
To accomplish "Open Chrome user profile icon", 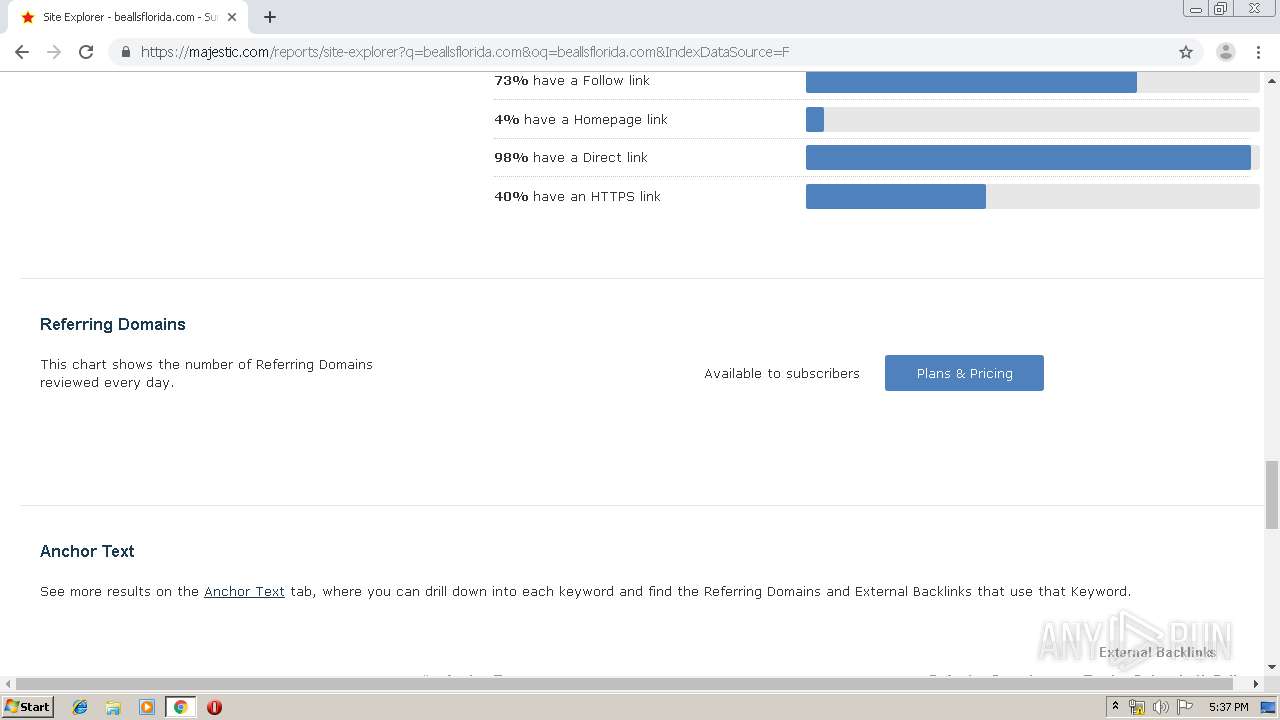I will [x=1225, y=52].
